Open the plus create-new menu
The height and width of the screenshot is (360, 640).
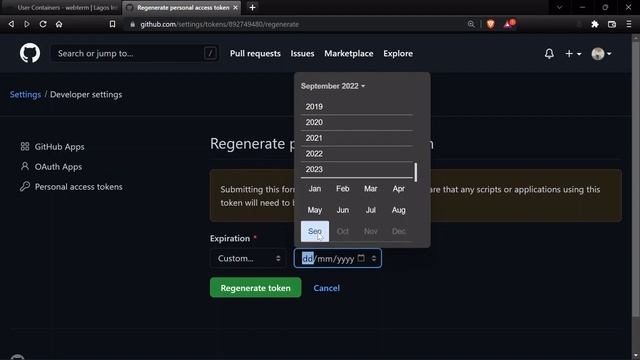coord(573,53)
